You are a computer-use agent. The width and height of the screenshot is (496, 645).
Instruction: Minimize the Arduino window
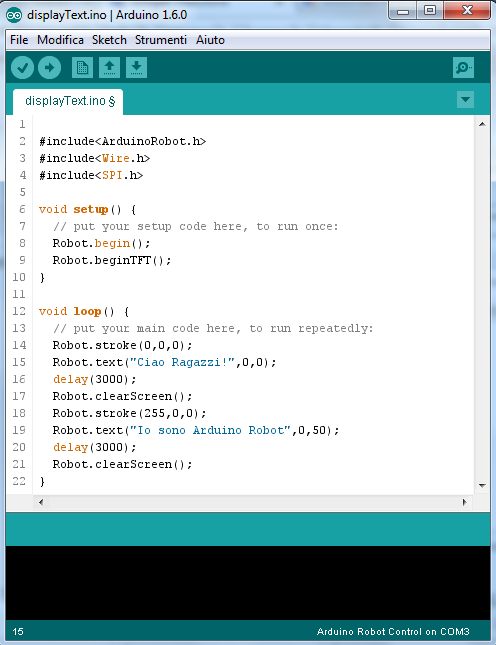click(x=403, y=11)
